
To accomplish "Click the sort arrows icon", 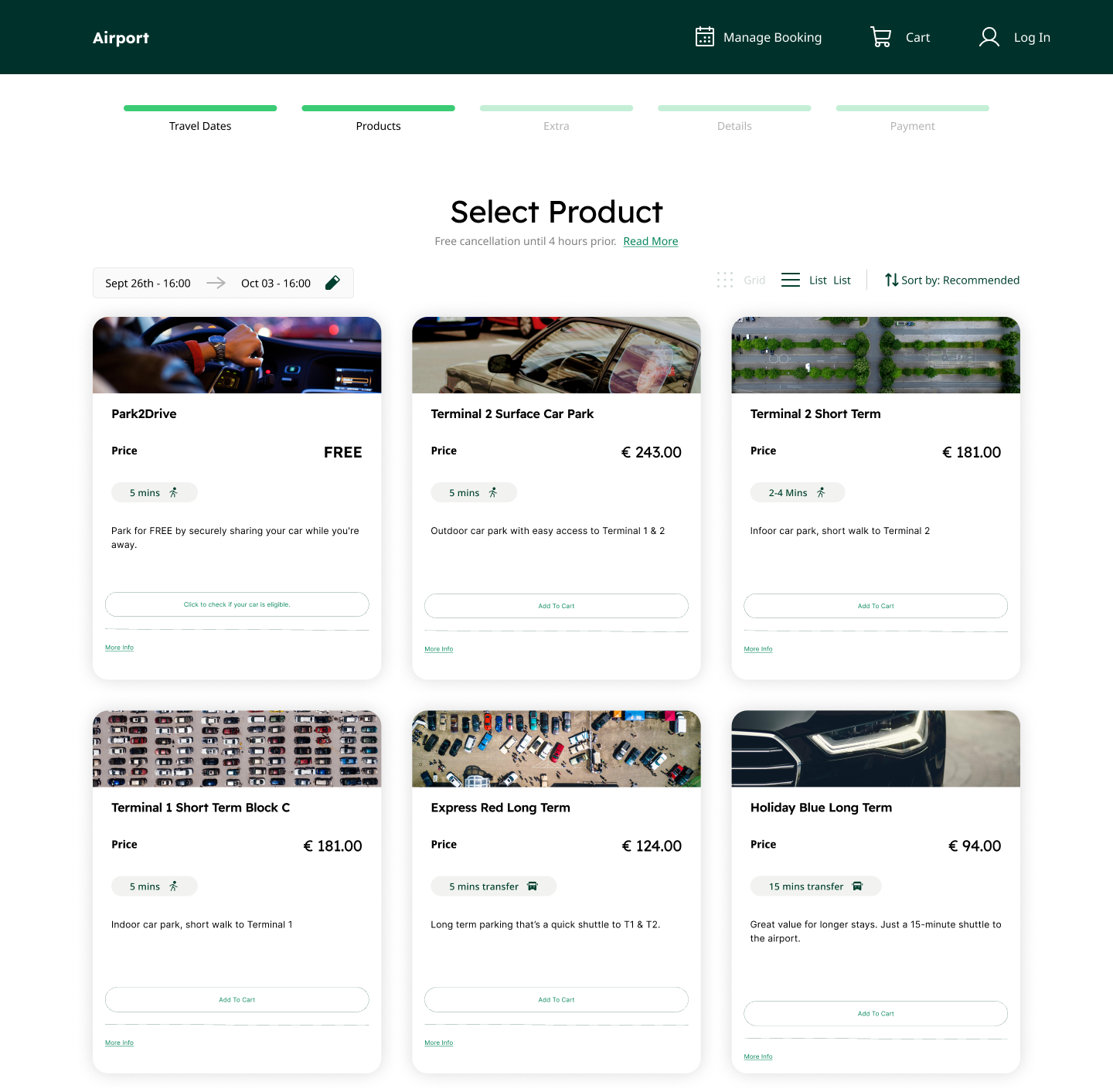I will click(x=891, y=280).
